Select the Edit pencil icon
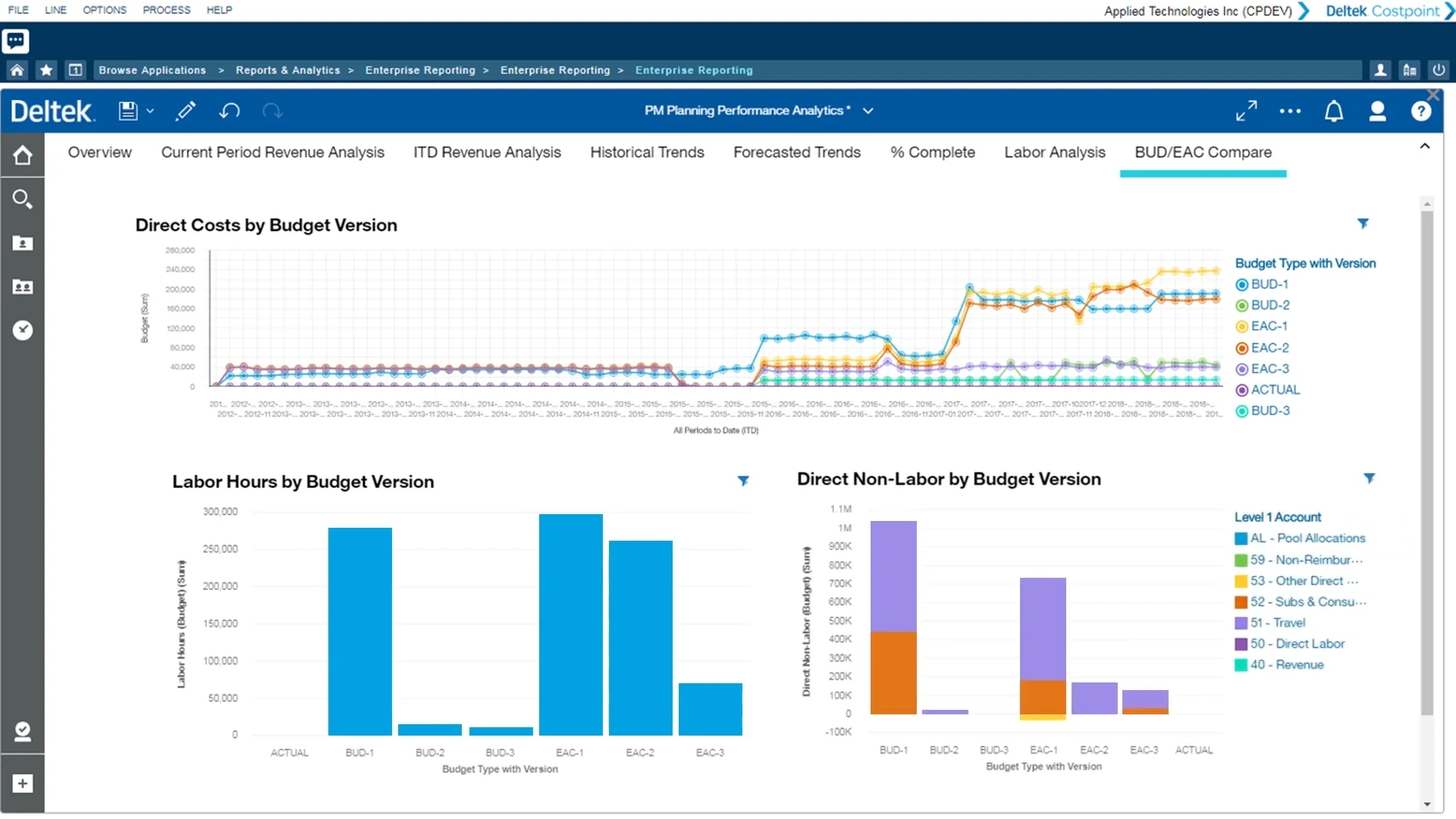Screen dimensions: 1456x819 [x=186, y=110]
